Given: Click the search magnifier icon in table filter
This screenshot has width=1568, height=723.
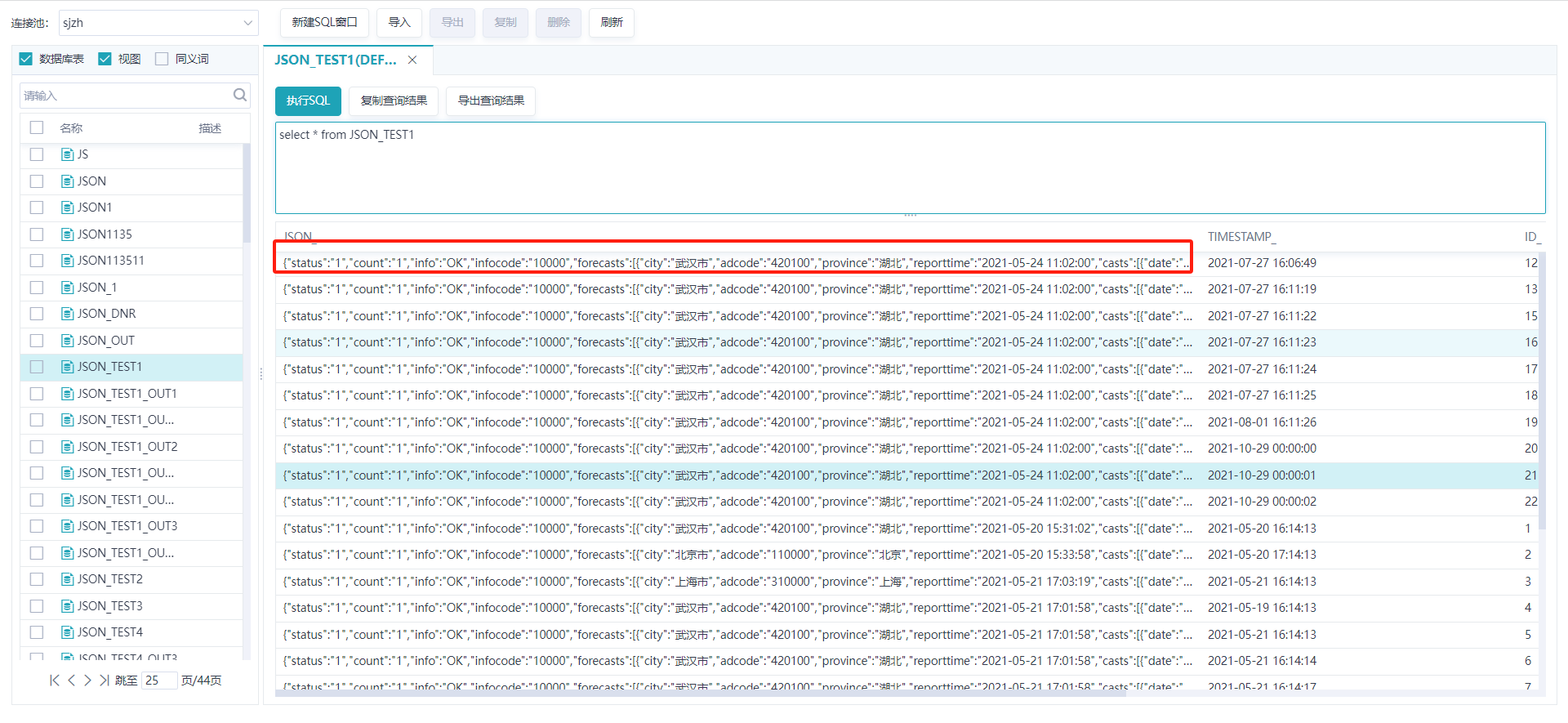Looking at the screenshot, I should (x=239, y=95).
